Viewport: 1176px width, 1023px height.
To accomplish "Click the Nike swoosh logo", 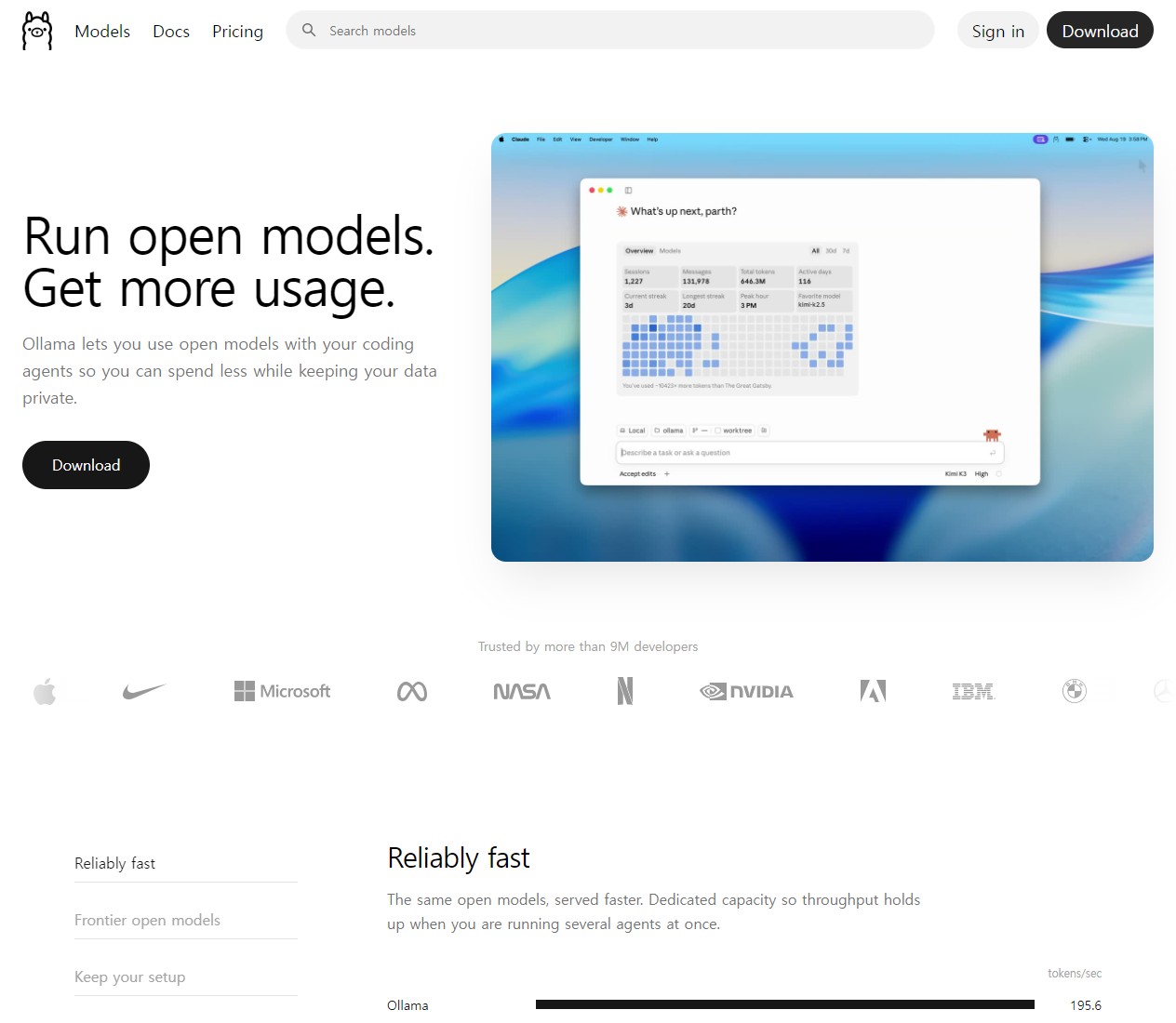I will pos(144,691).
